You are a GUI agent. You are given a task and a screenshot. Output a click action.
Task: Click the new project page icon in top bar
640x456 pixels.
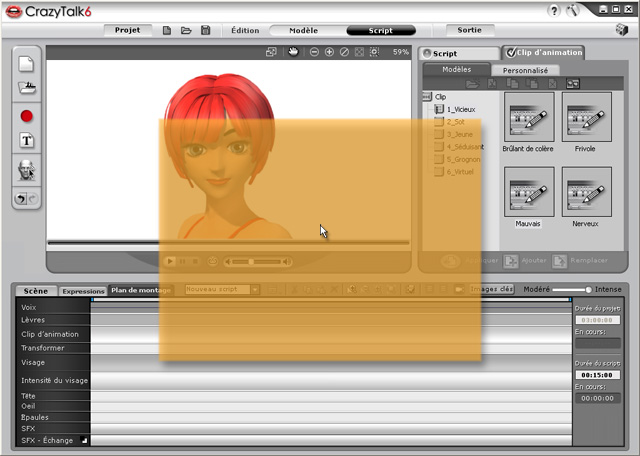(x=167, y=30)
